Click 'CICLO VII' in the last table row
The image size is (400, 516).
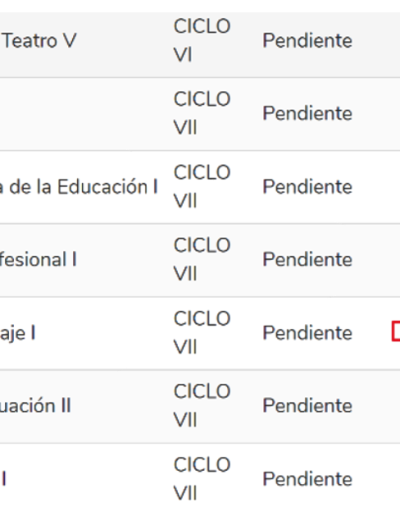coord(202,479)
